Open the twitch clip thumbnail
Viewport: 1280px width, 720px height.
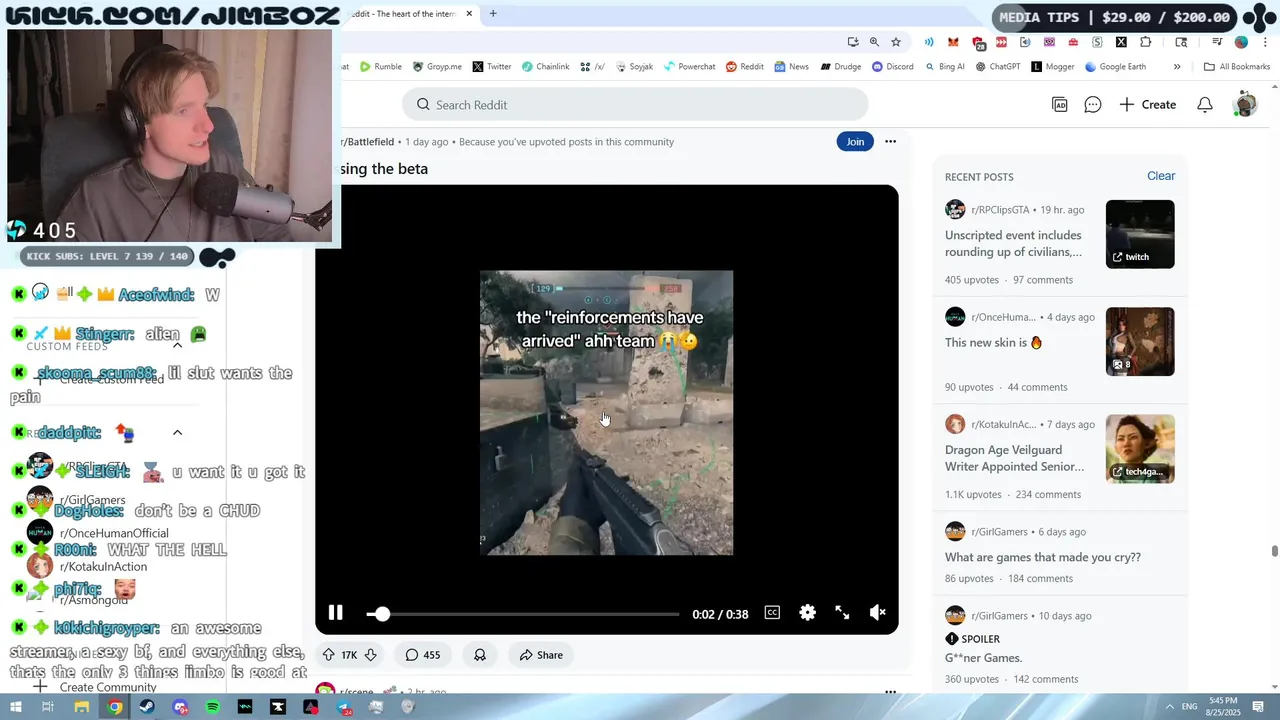(1140, 234)
